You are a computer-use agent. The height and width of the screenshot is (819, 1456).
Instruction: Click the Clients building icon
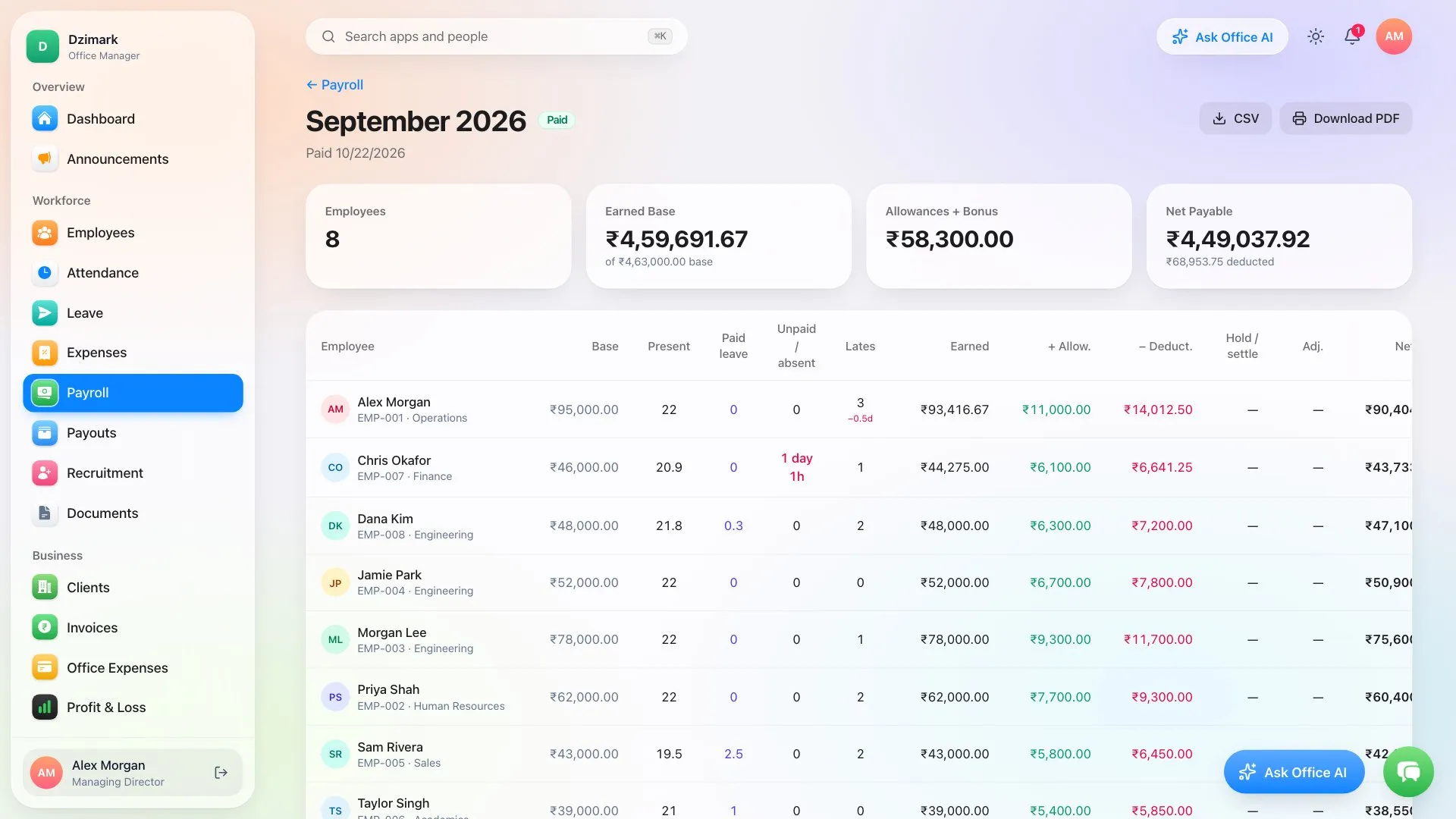point(45,588)
